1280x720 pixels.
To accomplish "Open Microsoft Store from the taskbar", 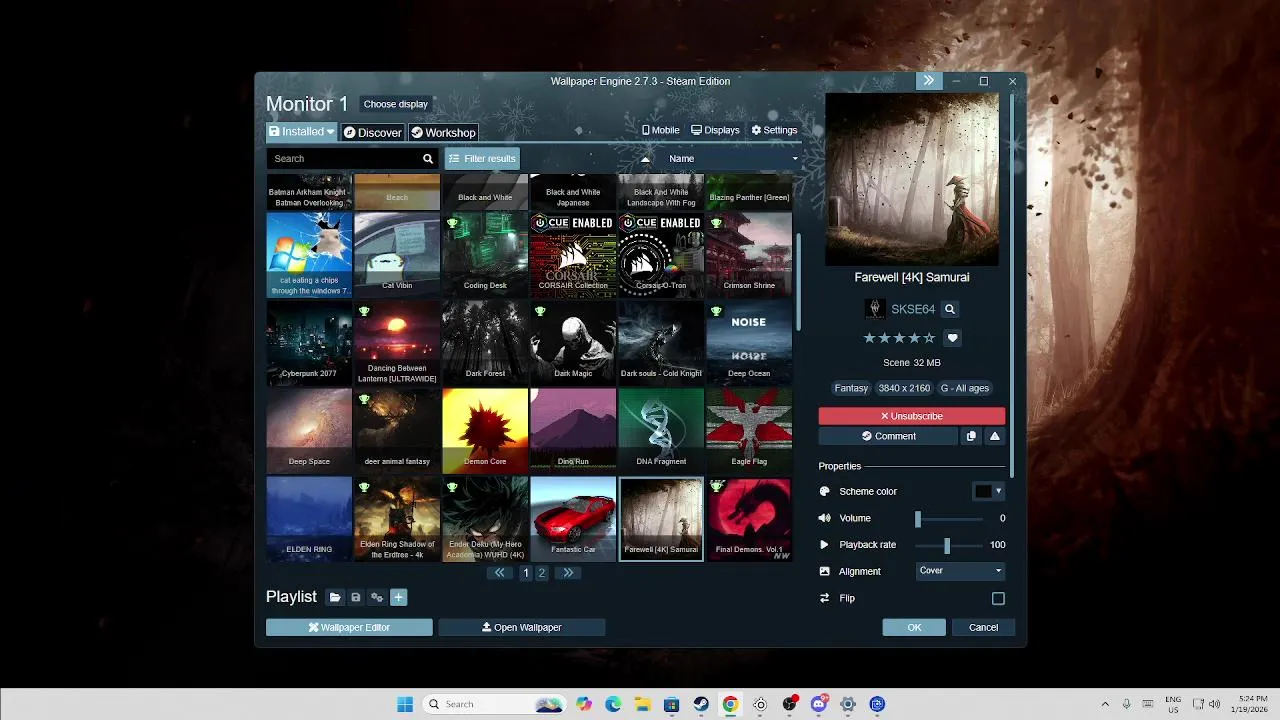I will point(672,704).
